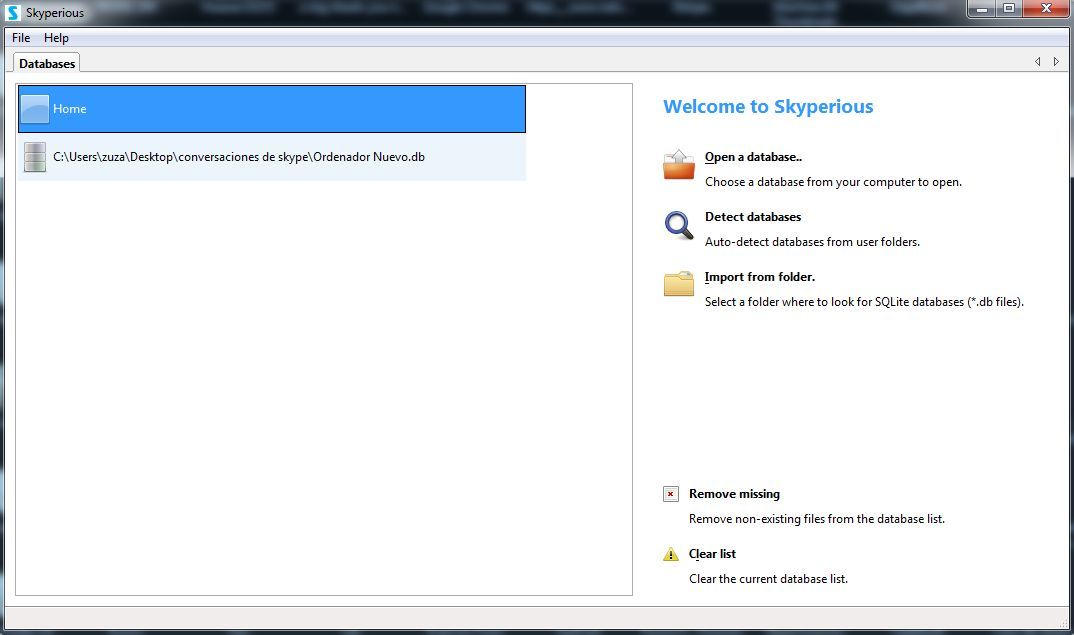Click the magnifying glass detect icon
This screenshot has height=635, width=1074.
click(x=679, y=225)
